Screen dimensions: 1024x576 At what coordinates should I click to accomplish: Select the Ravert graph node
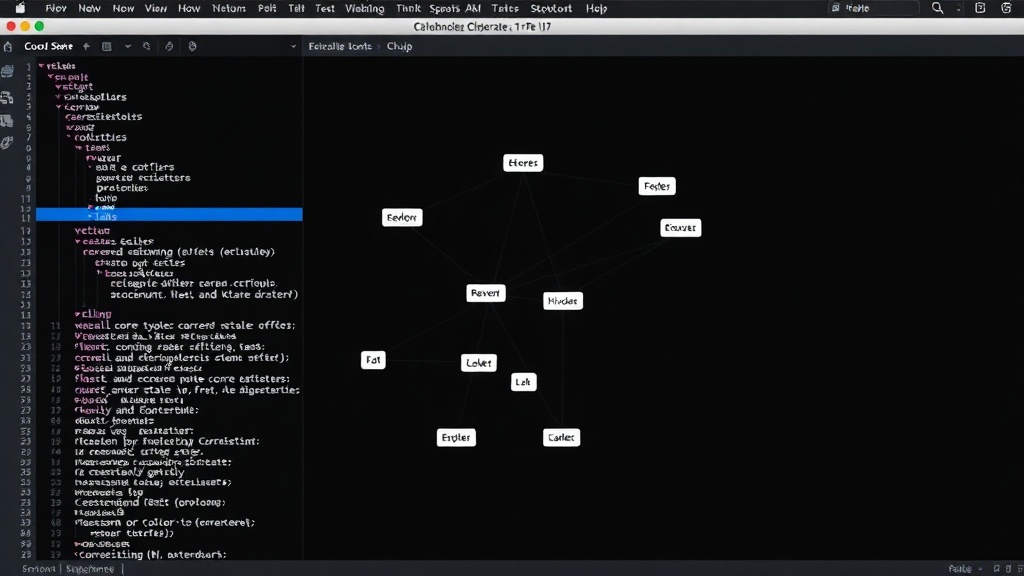486,293
